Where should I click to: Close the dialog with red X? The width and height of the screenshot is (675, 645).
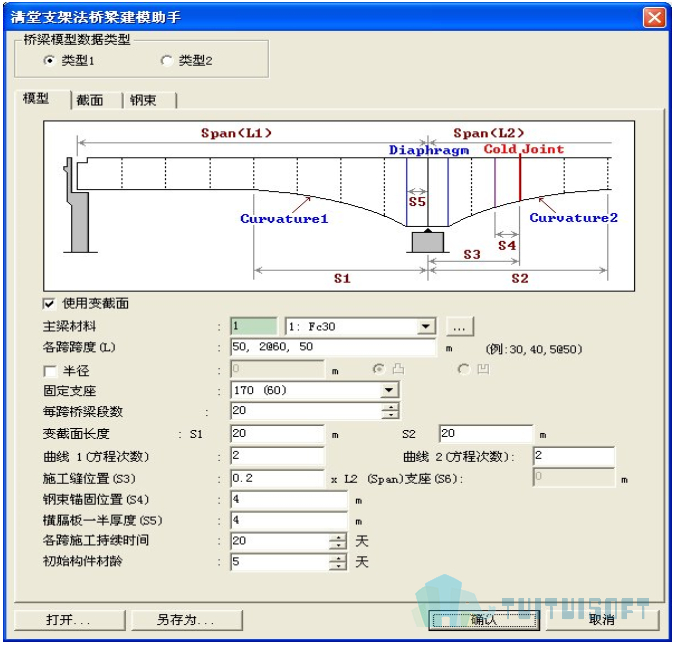(x=654, y=18)
